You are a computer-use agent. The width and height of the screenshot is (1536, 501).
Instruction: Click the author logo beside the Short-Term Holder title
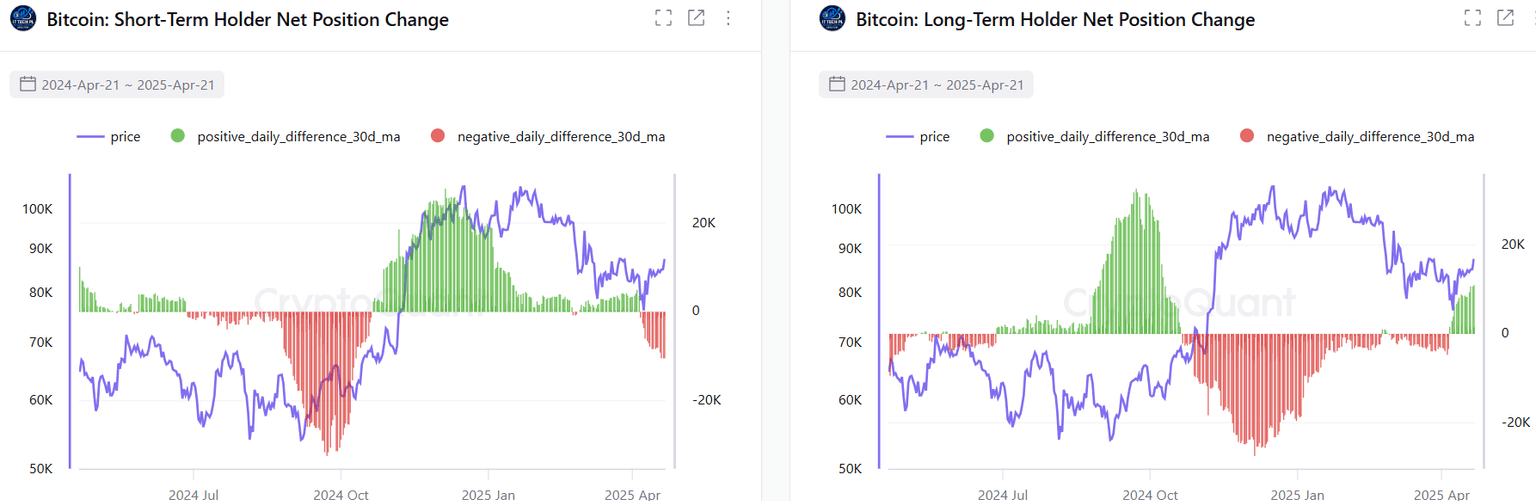click(23, 19)
